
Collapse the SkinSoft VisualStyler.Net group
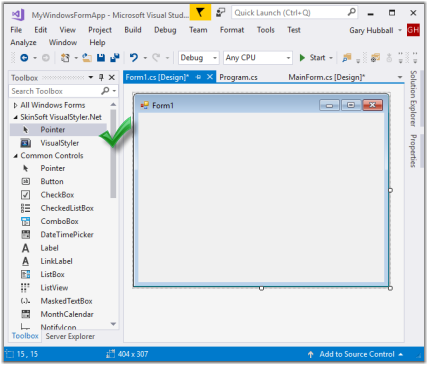tap(15, 117)
